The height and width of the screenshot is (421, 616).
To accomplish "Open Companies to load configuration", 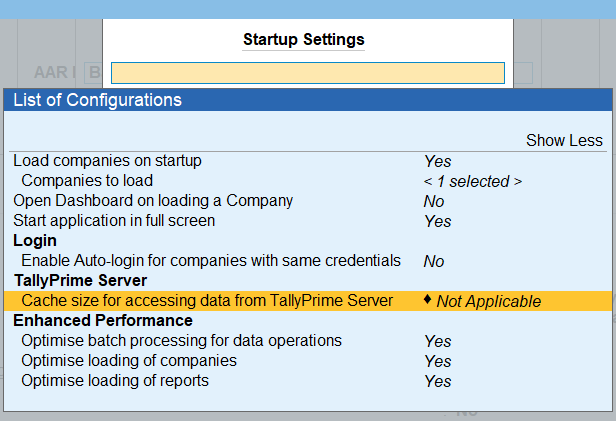I will tap(87, 180).
